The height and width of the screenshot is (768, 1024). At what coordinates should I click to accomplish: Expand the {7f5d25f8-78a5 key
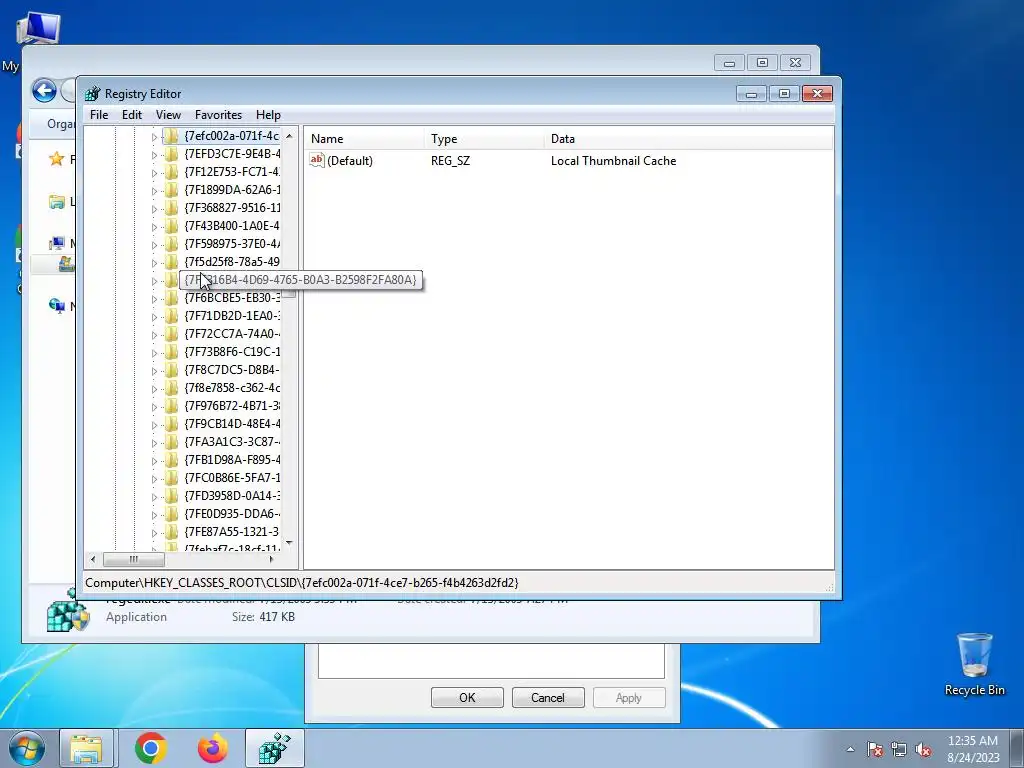[x=154, y=263]
